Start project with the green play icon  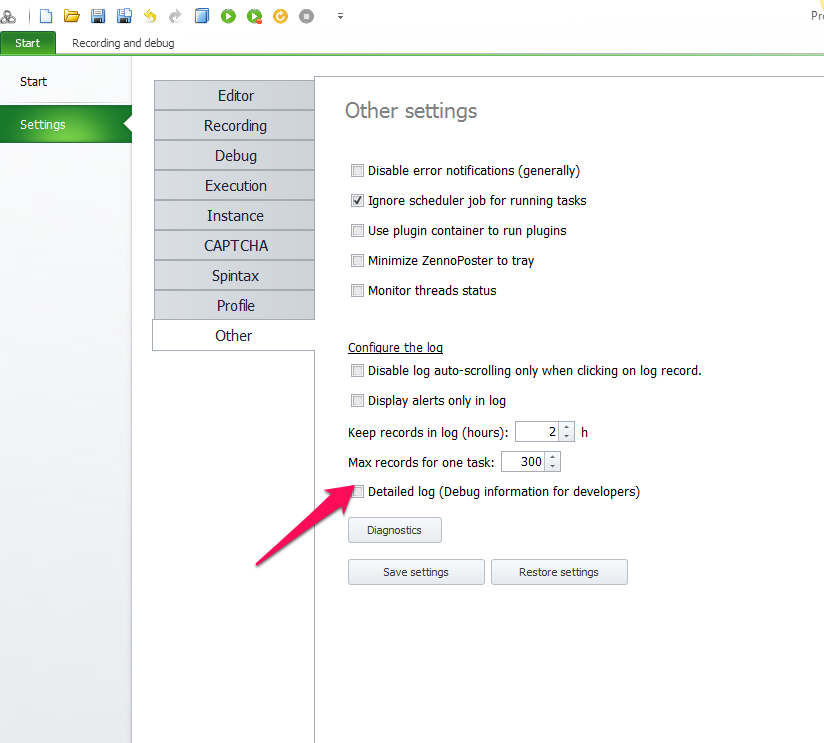click(x=228, y=16)
